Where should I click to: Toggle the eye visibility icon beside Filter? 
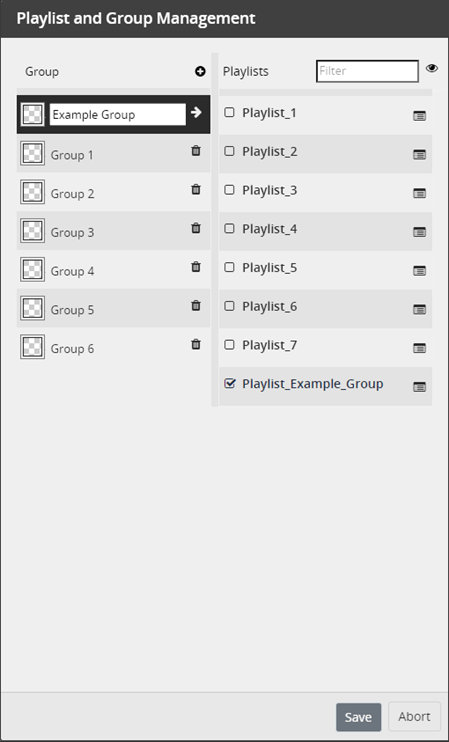431,68
